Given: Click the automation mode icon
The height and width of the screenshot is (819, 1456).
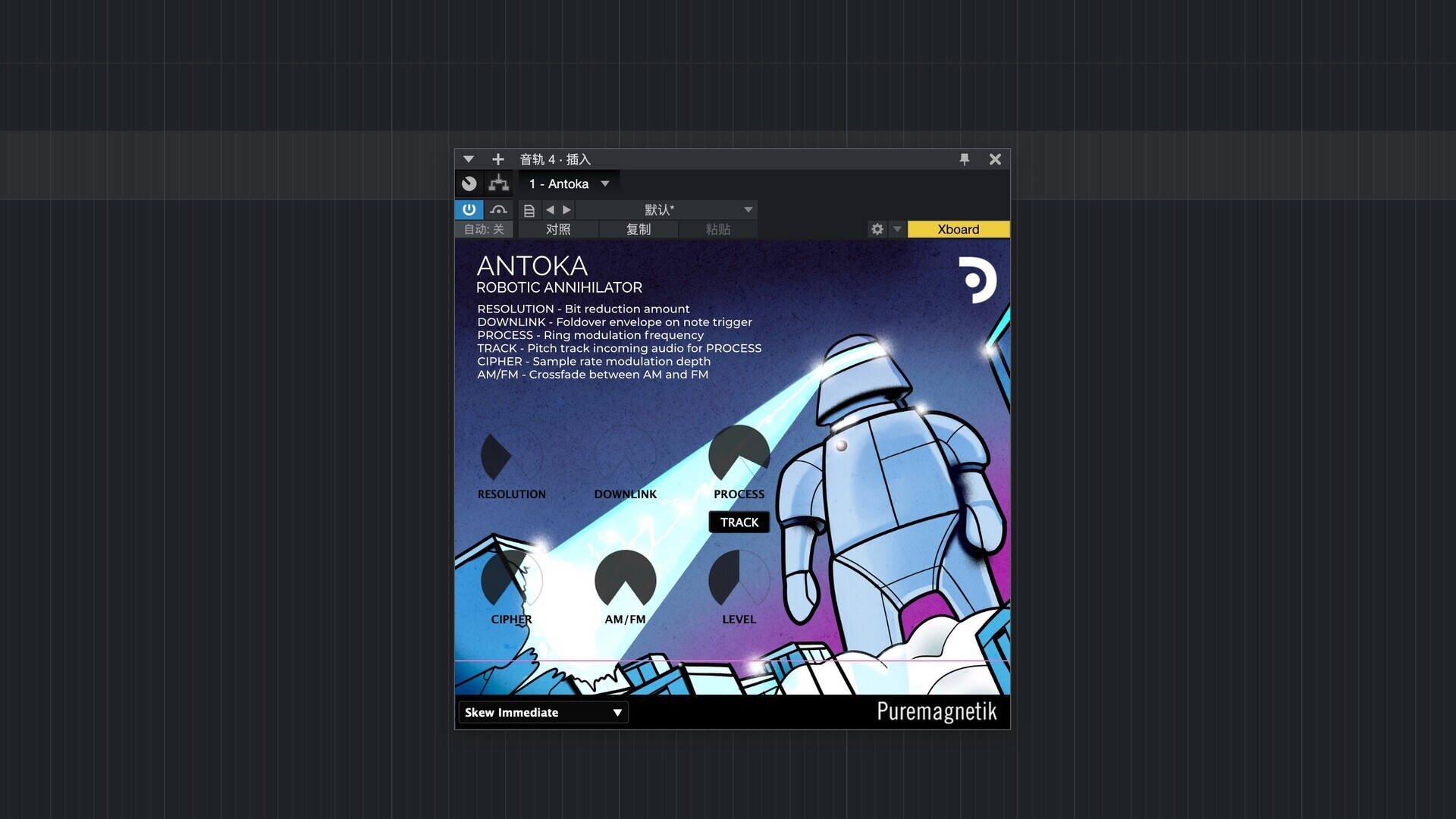Looking at the screenshot, I should (498, 210).
